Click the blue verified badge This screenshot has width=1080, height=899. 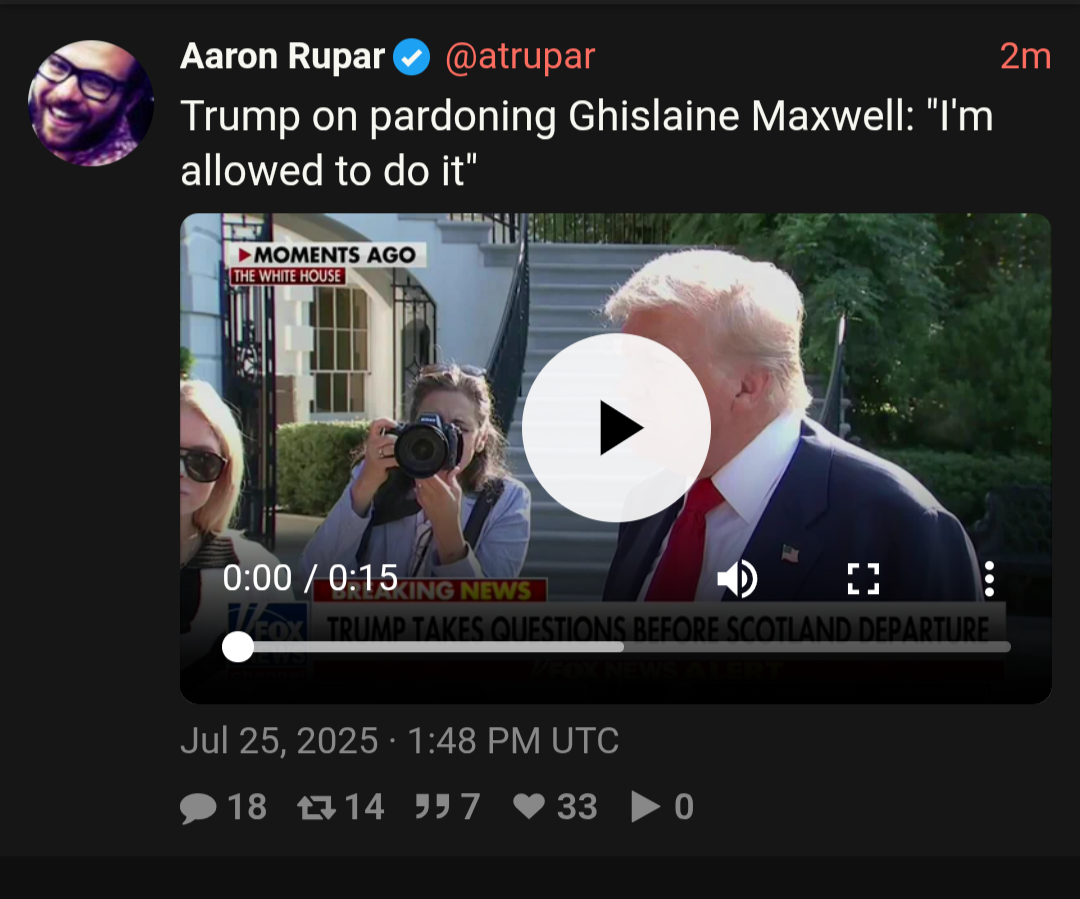411,56
